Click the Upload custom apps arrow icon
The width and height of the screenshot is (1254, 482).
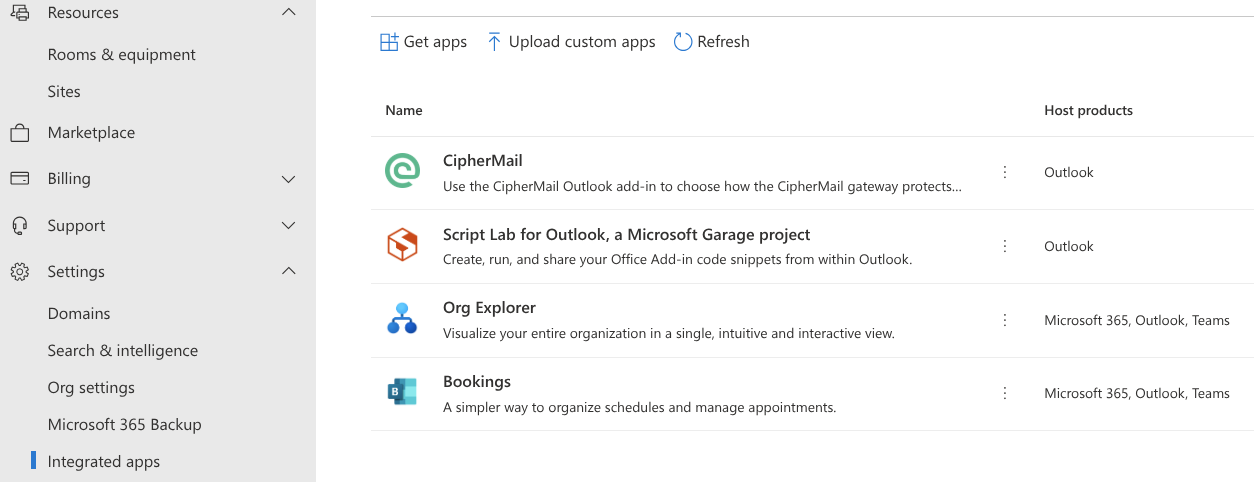[x=494, y=42]
